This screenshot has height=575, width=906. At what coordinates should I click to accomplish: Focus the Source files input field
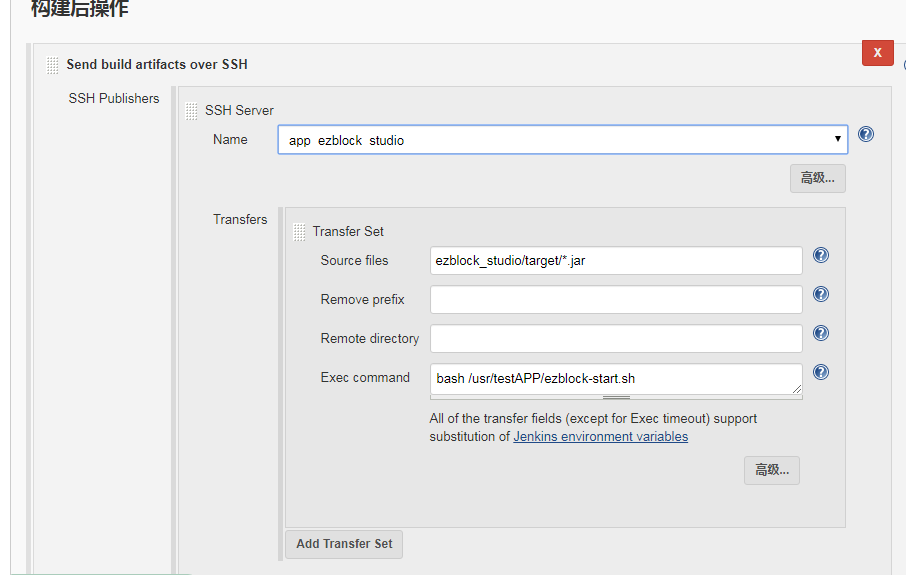click(x=616, y=261)
